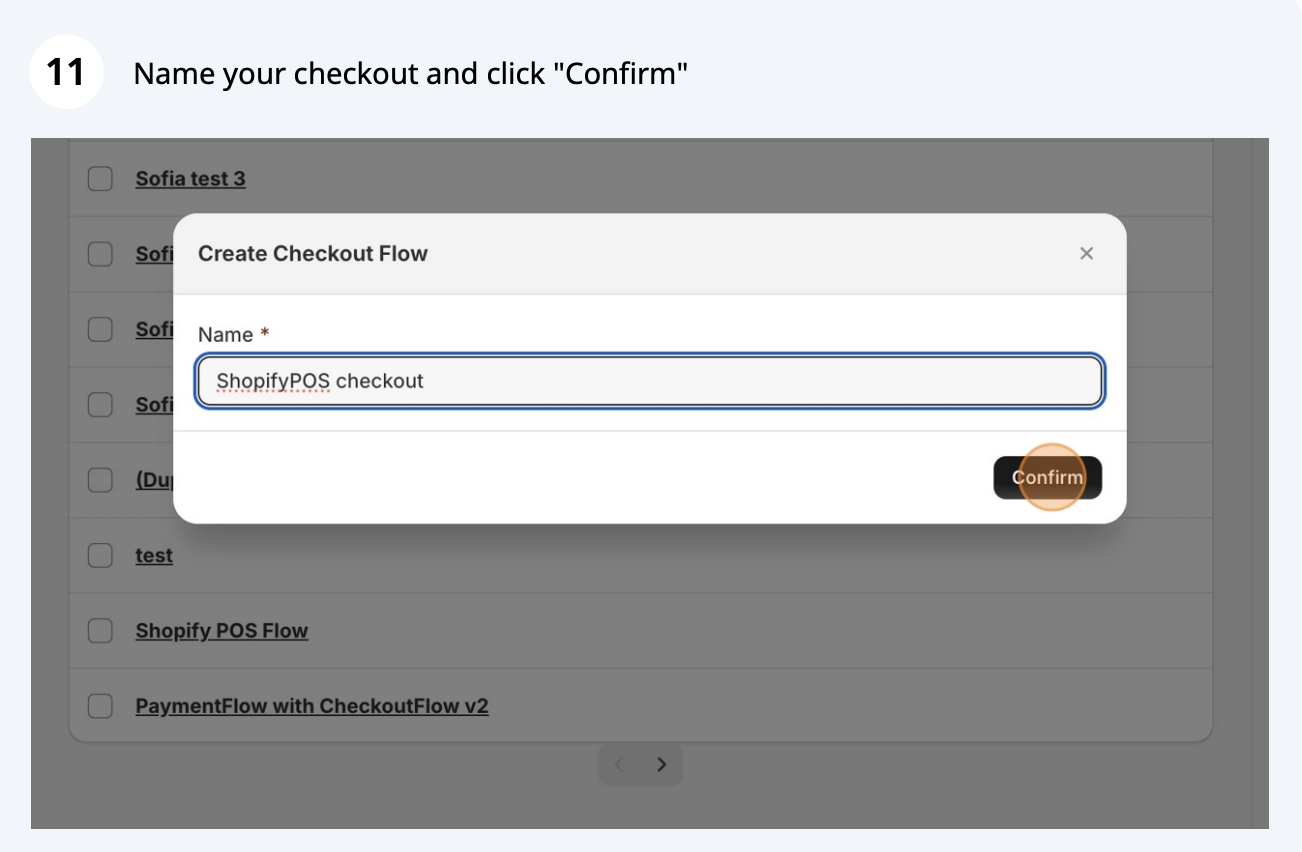This screenshot has height=852, width=1302.
Task: Focus the Name input field
Action: [x=650, y=381]
